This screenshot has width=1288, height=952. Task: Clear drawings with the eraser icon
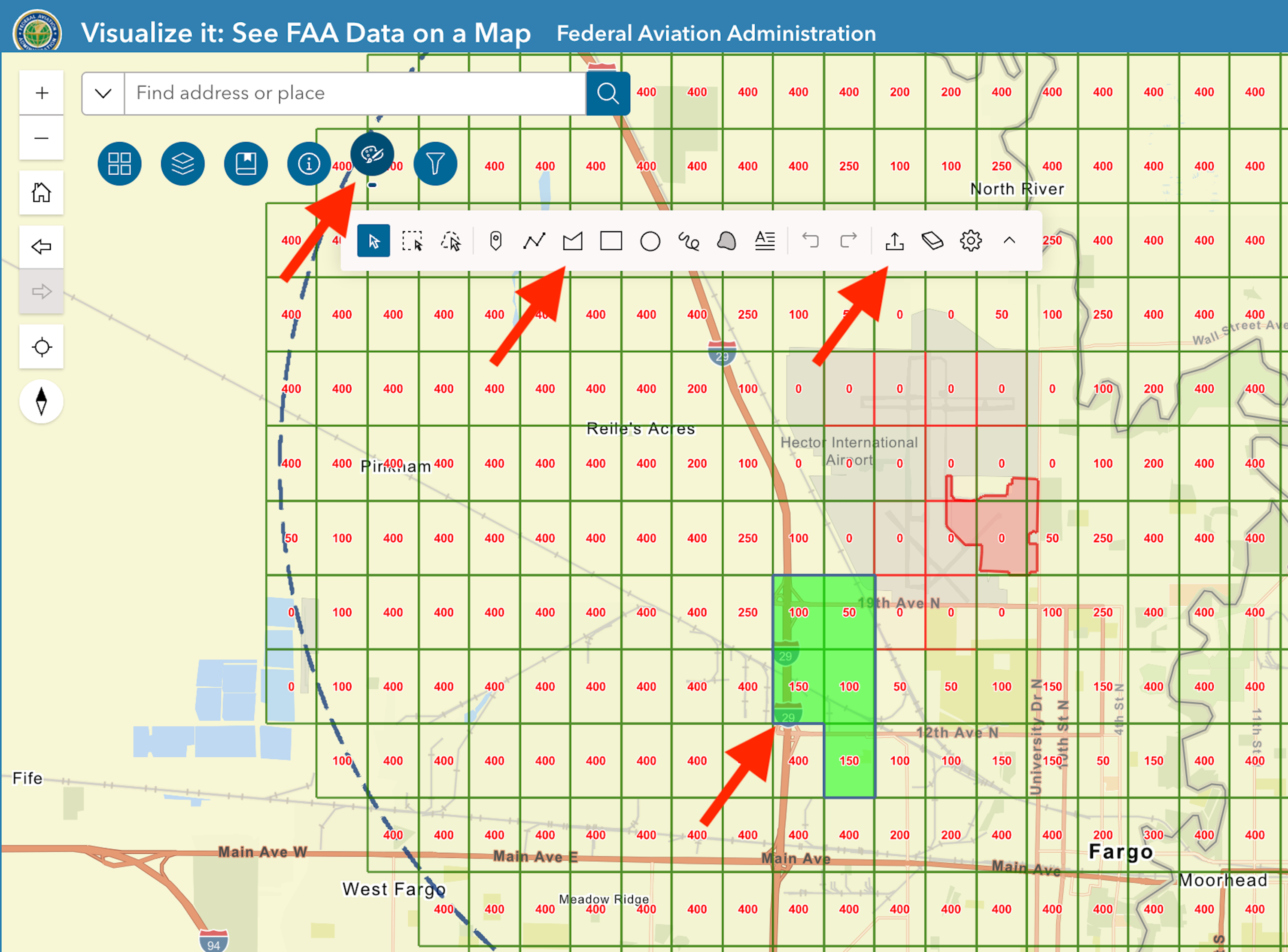[x=933, y=241]
